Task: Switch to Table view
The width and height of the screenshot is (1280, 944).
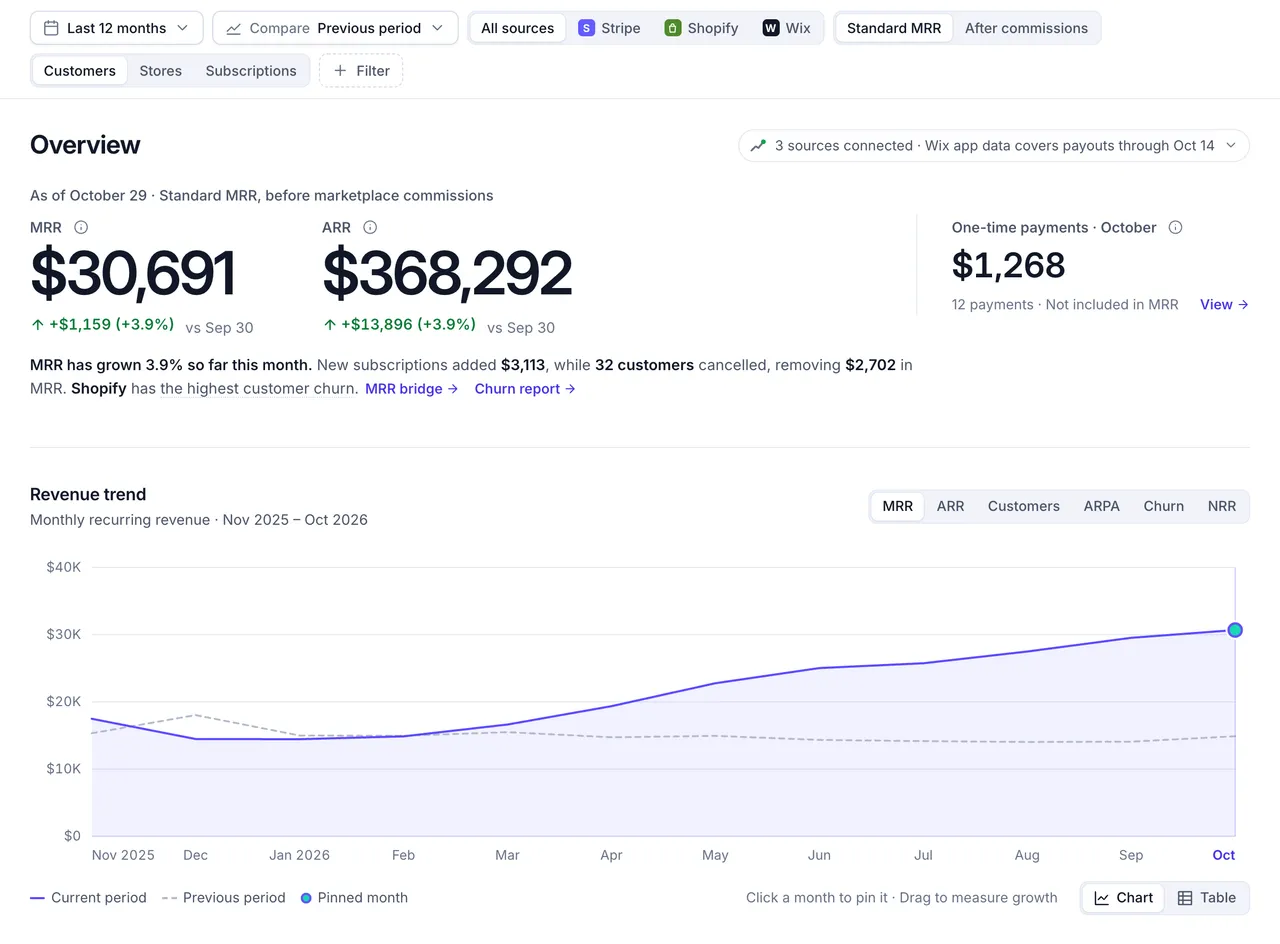Action: [x=1206, y=898]
